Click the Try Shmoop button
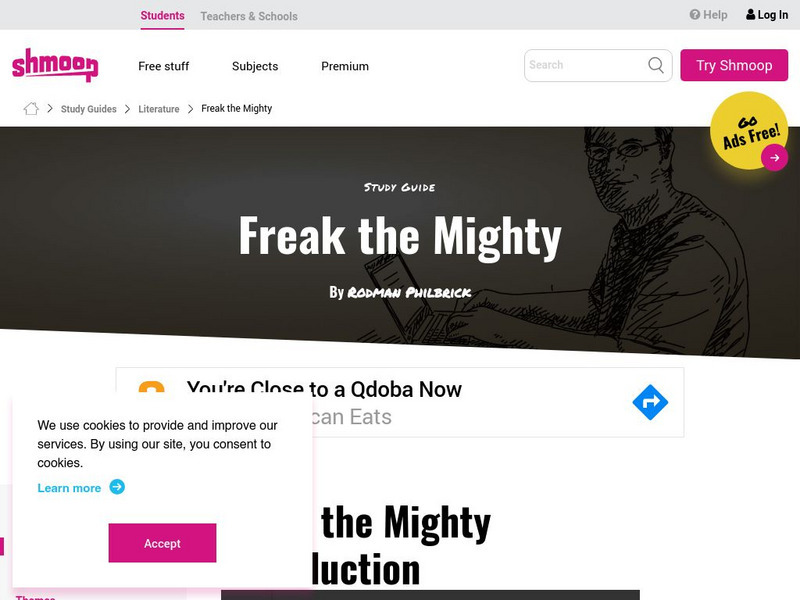Viewport: 800px width, 600px height. 734,65
